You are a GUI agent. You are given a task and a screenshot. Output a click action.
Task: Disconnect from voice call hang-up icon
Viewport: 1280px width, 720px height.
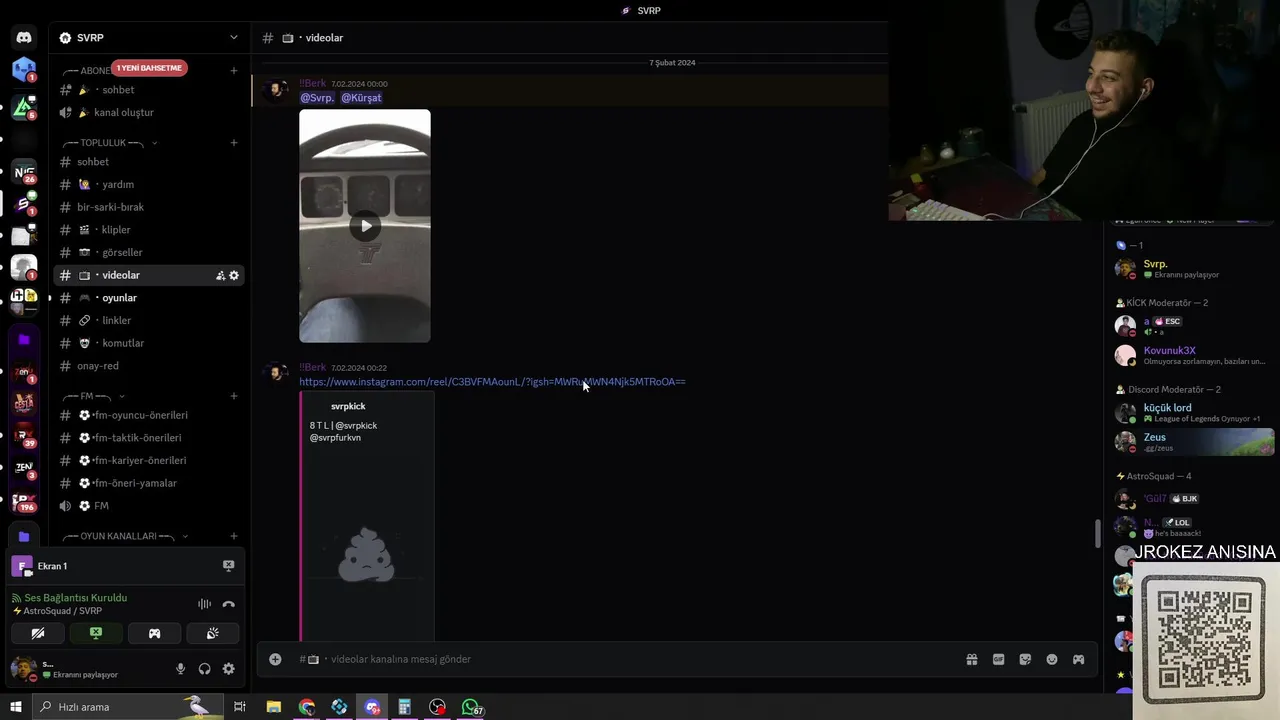coord(228,604)
